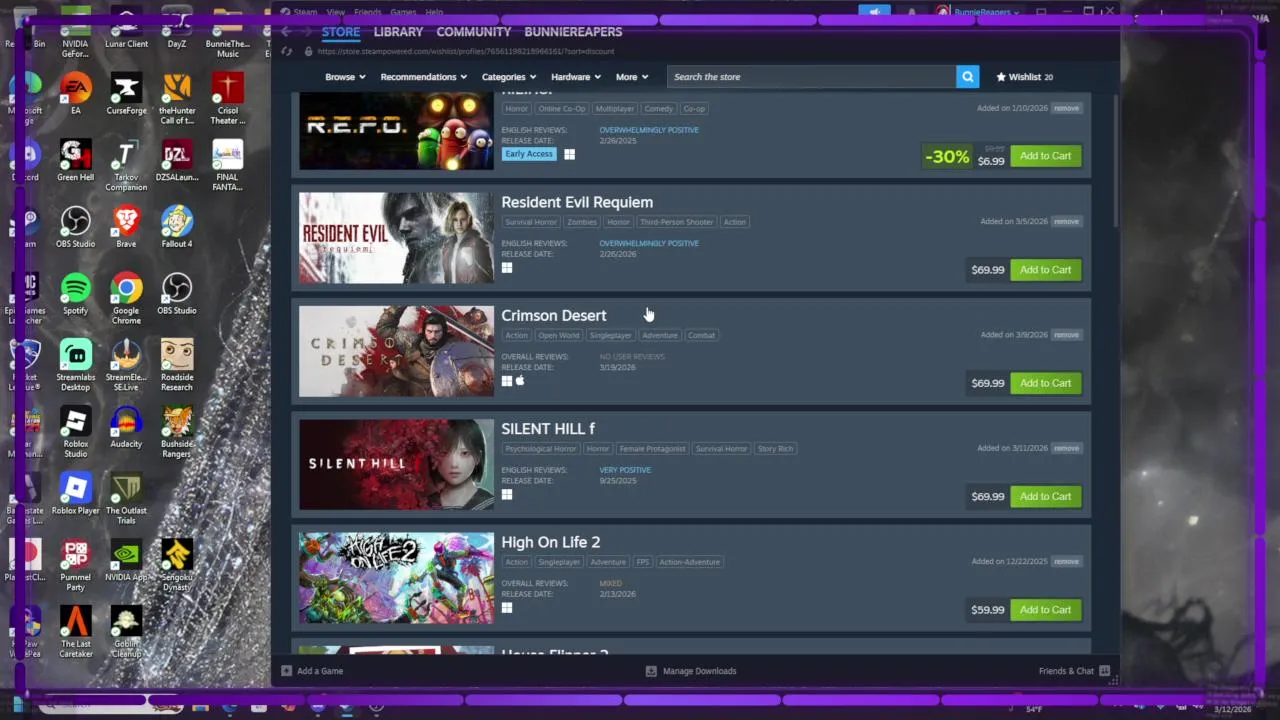Add R.E.P.O. to cart
The height and width of the screenshot is (720, 1280).
click(x=1045, y=156)
